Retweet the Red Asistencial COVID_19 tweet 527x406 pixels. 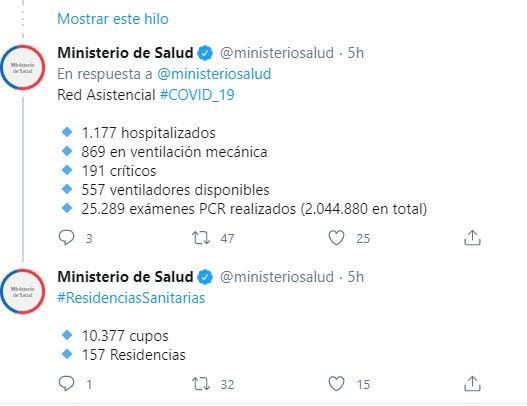tap(201, 238)
